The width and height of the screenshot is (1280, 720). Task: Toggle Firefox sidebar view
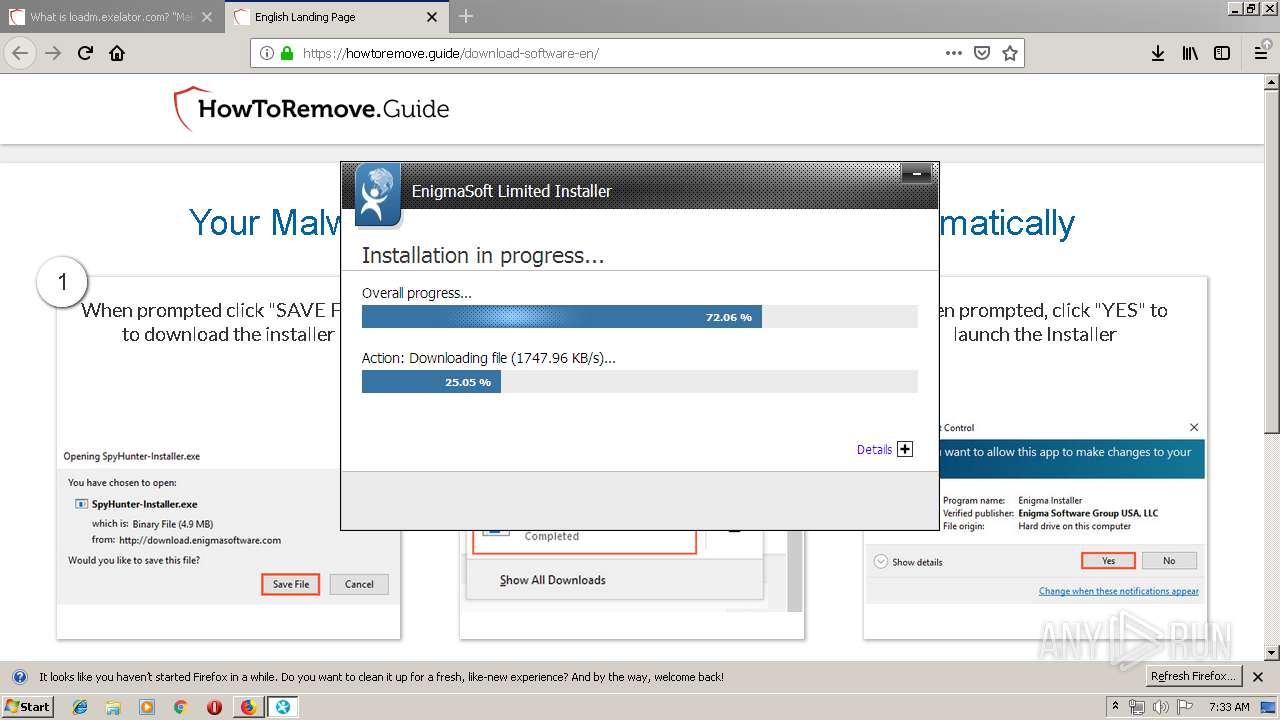point(1222,53)
